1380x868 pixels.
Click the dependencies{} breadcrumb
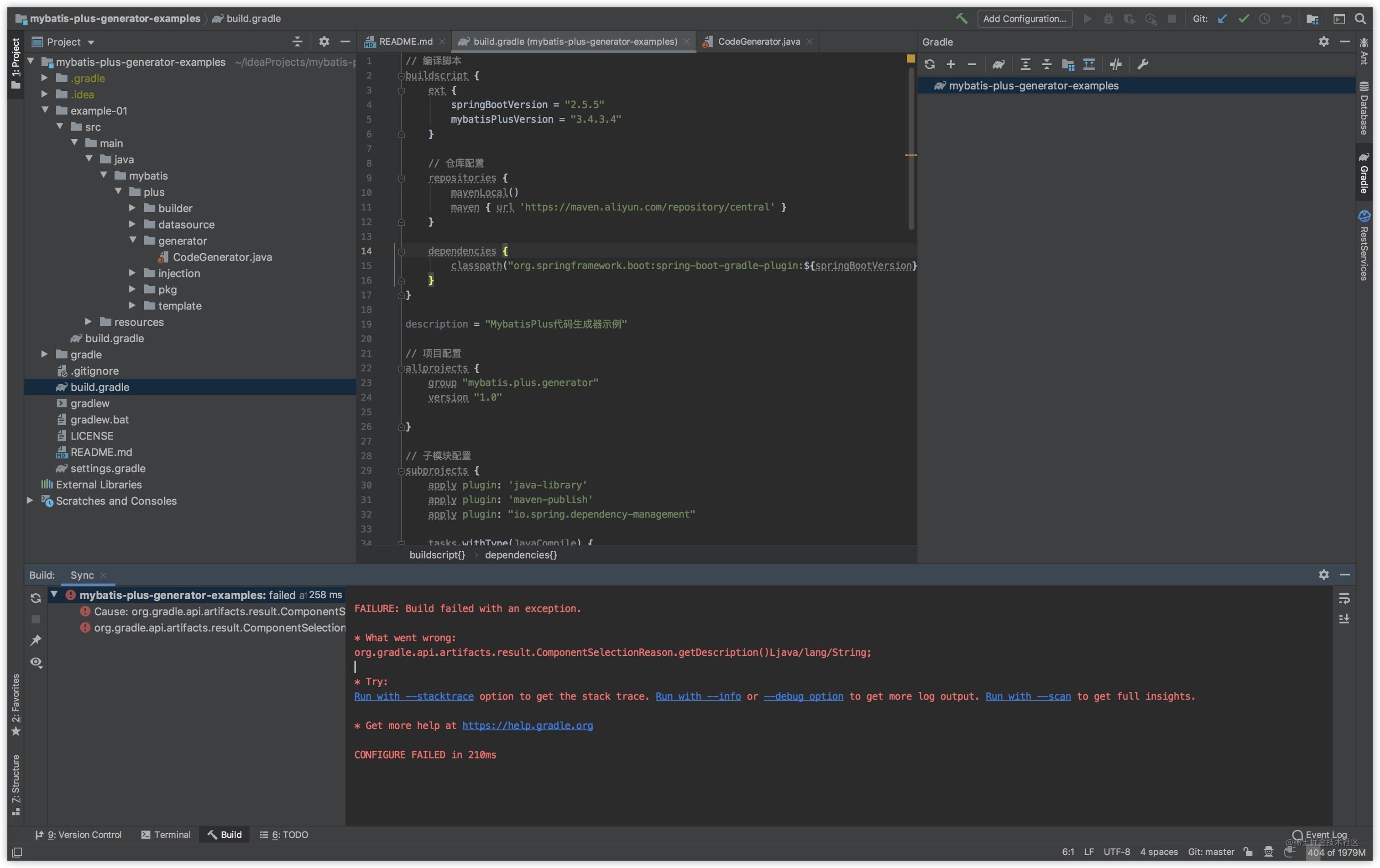click(520, 554)
